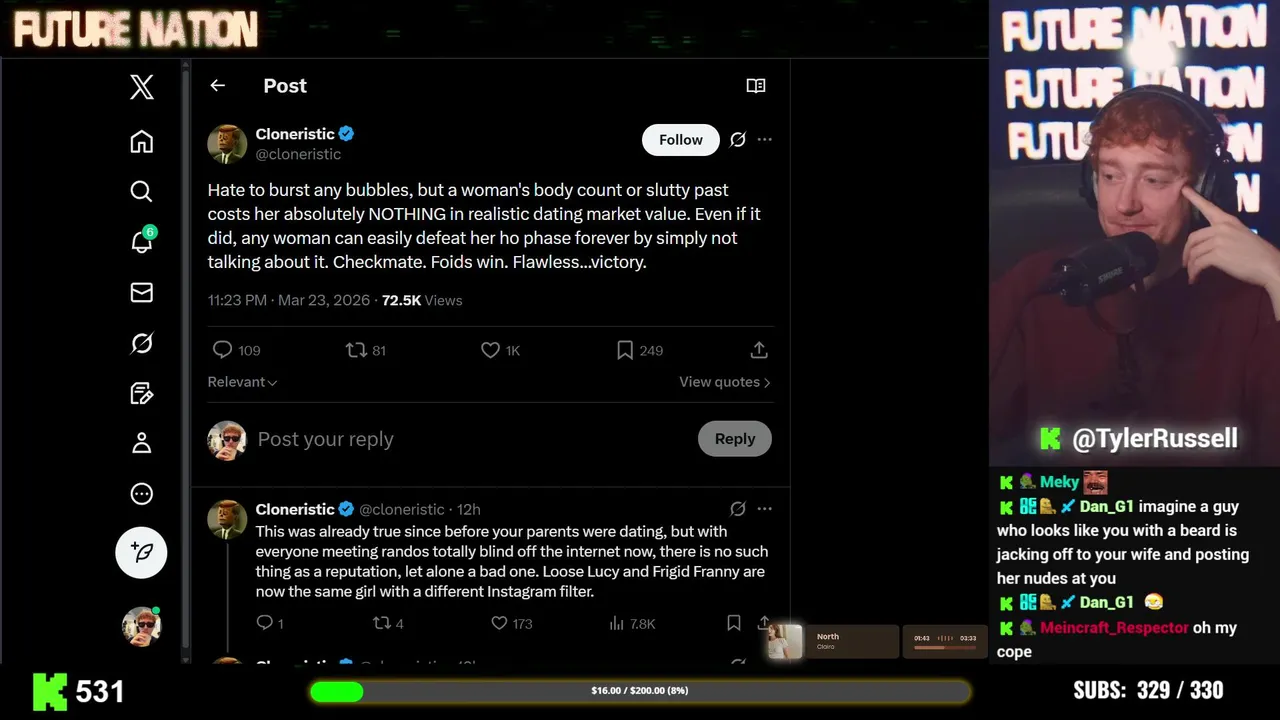Open reader view book icon
Image resolution: width=1280 pixels, height=720 pixels.
(756, 86)
